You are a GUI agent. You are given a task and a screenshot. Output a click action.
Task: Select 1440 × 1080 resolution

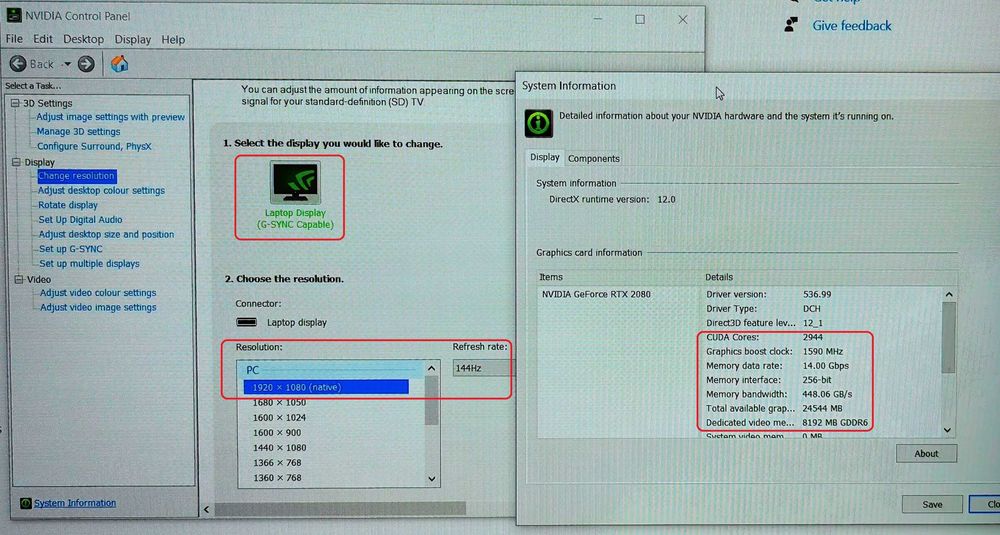279,448
